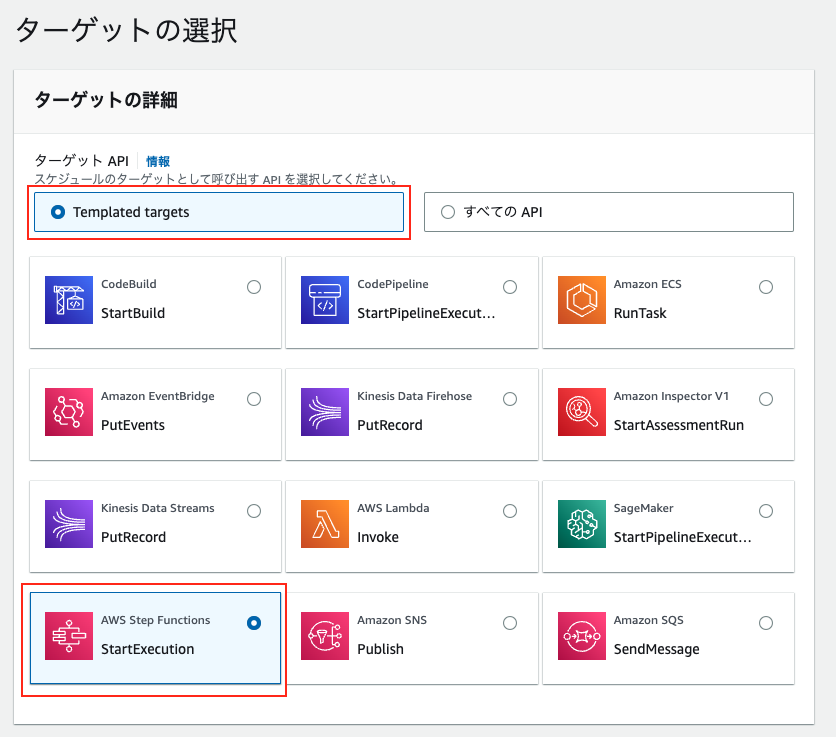
Task: Choose the Amazon SQS SendMessage radio button
Action: [766, 623]
